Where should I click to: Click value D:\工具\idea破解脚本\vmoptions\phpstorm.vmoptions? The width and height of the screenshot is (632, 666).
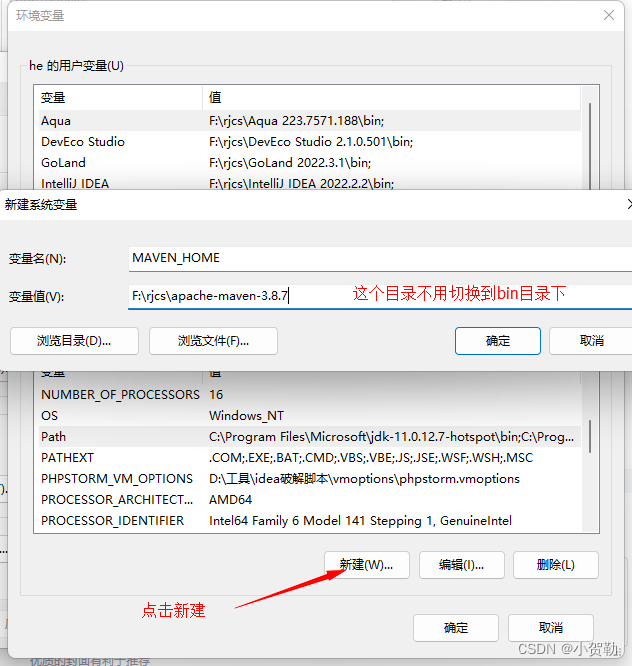tap(364, 479)
